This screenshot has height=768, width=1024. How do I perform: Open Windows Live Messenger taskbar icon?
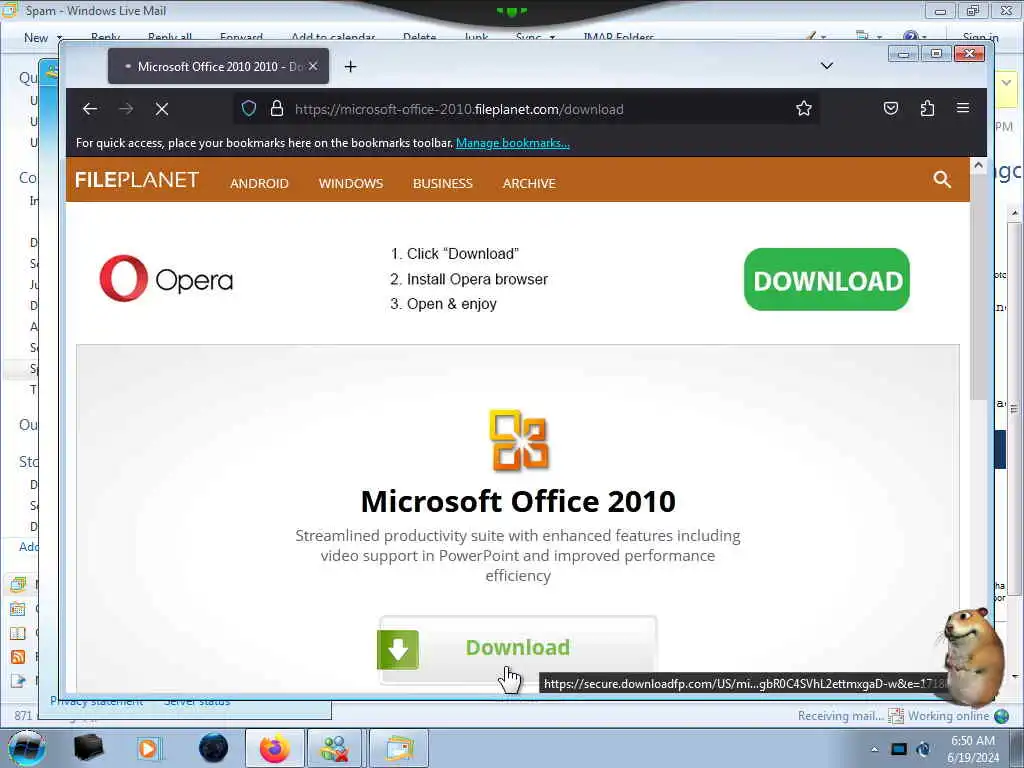(334, 748)
